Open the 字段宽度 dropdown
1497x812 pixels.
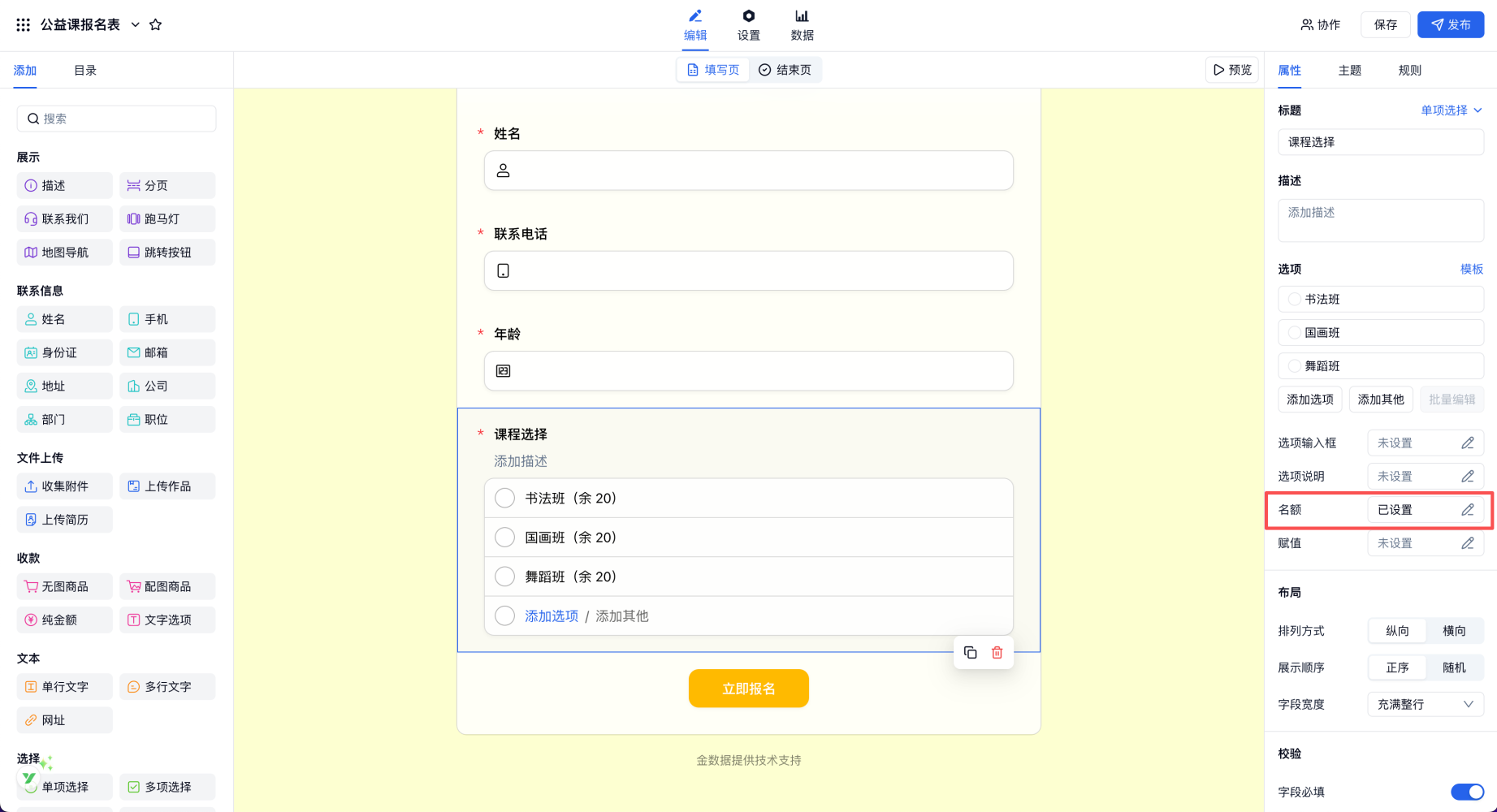pos(1425,704)
